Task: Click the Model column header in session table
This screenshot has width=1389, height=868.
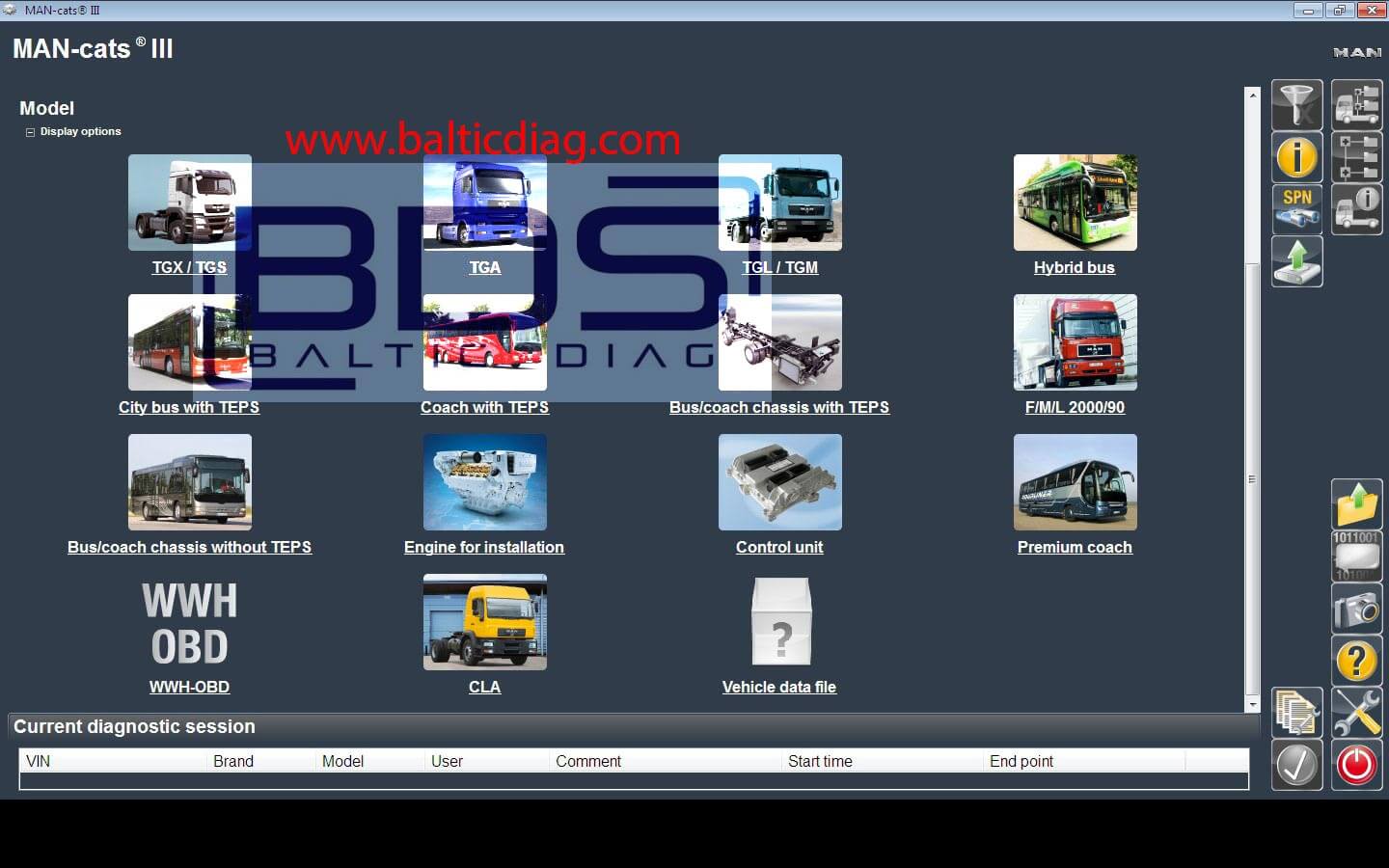Action: click(x=370, y=761)
